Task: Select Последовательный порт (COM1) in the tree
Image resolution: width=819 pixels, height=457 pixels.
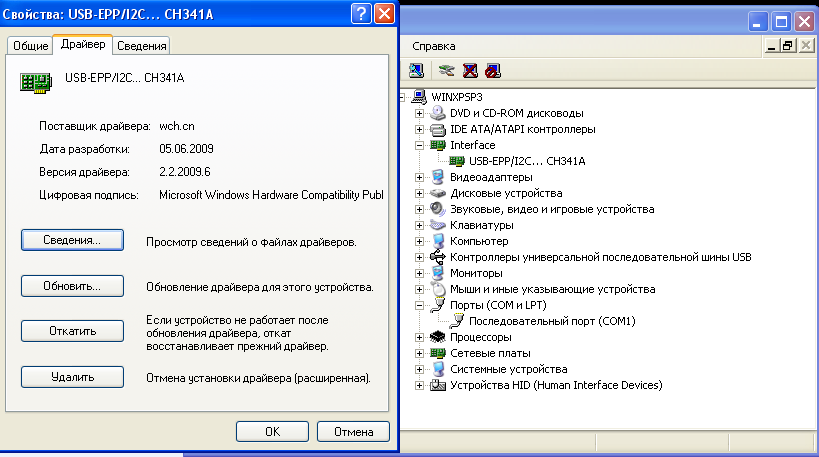Action: point(552,321)
